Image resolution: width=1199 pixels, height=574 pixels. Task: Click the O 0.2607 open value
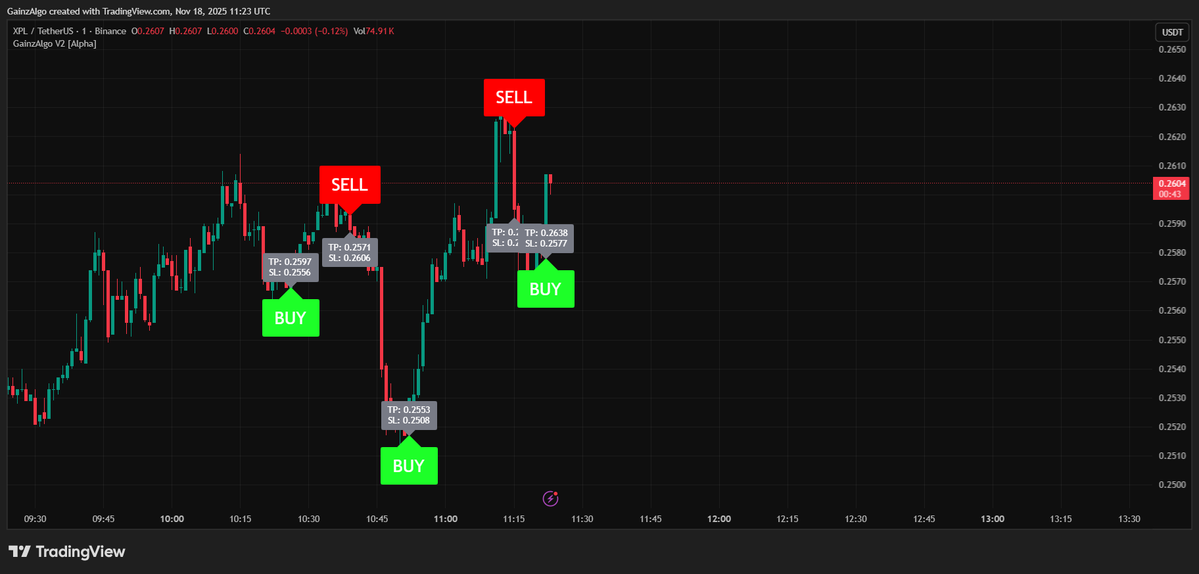coord(149,31)
